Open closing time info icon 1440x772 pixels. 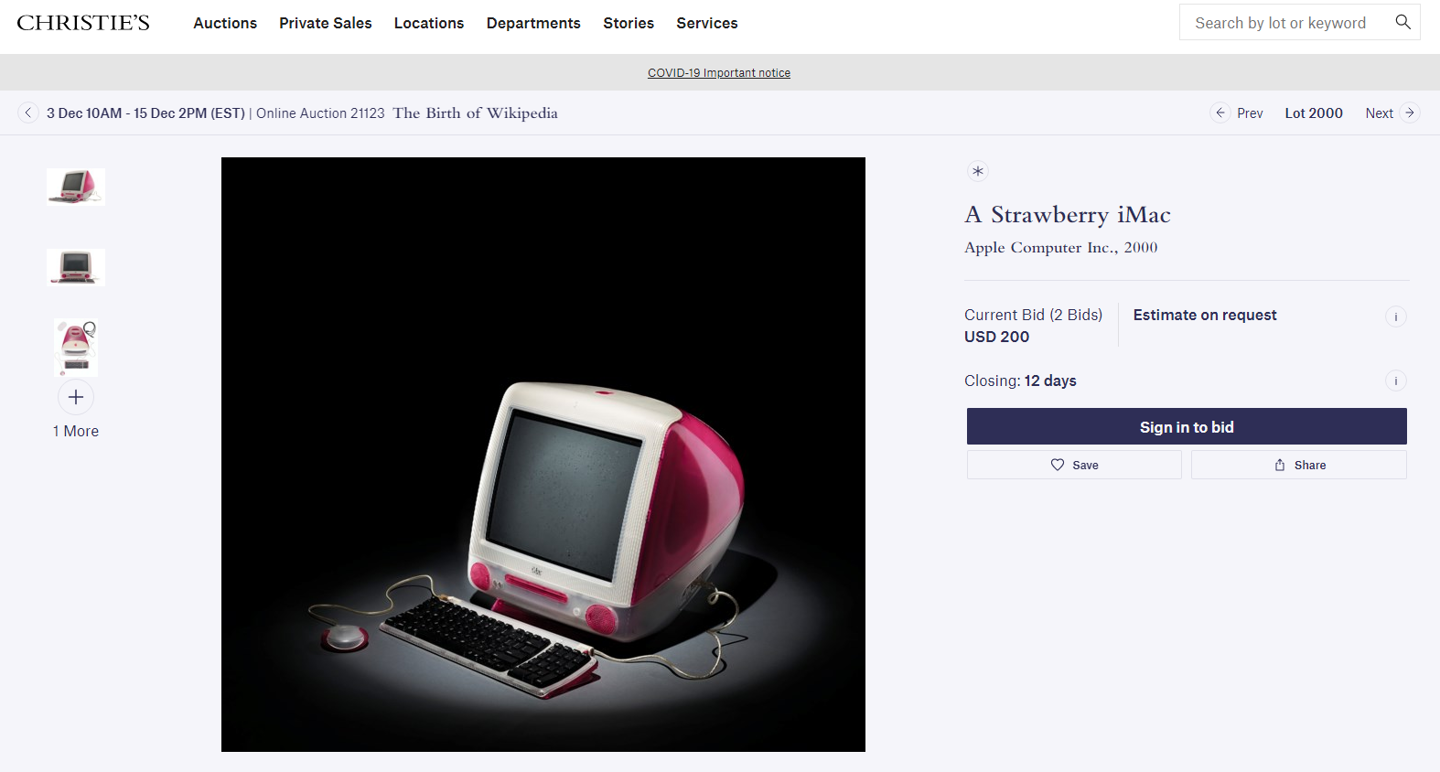coord(1396,381)
